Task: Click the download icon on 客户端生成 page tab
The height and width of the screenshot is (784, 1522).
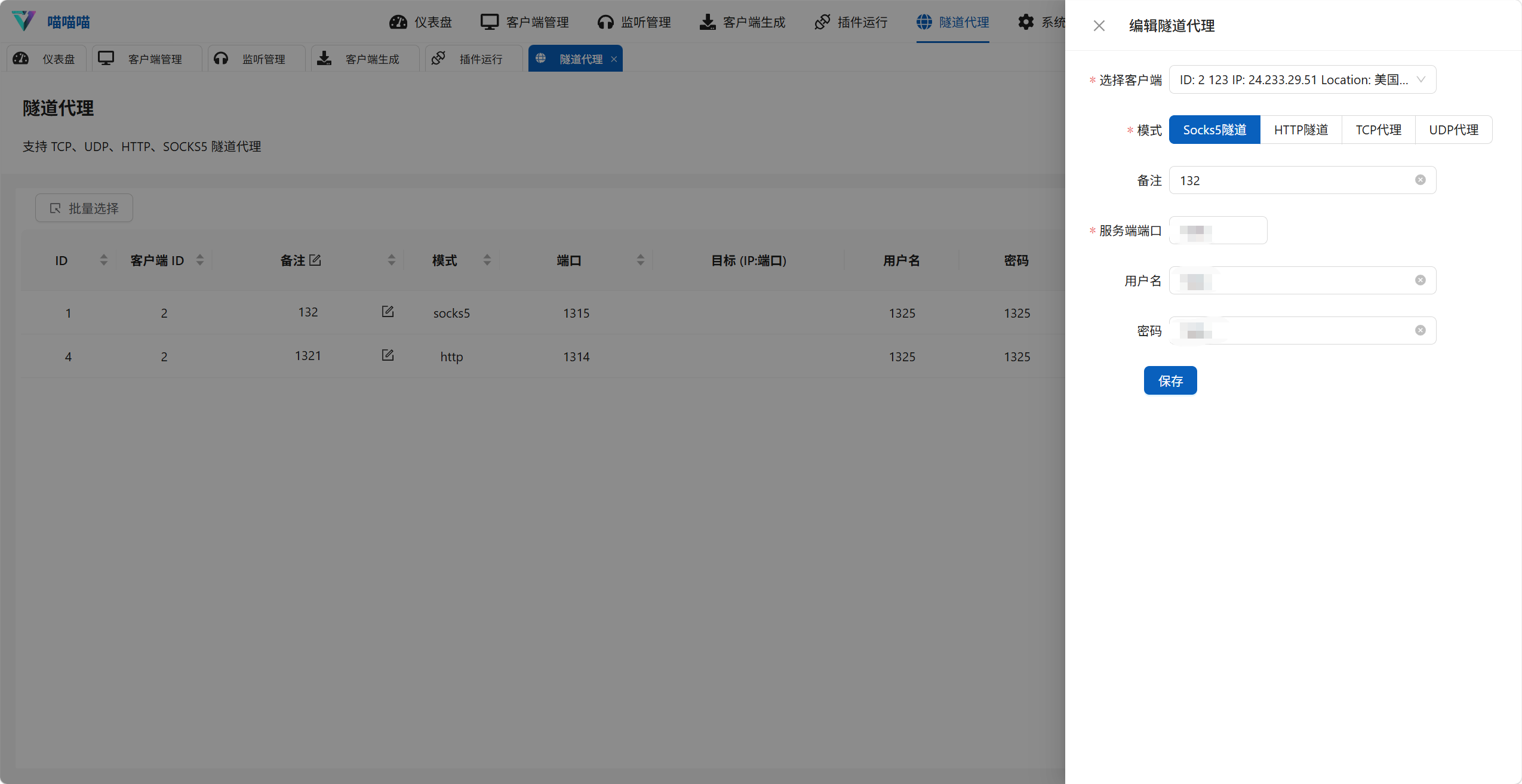Action: [324, 58]
